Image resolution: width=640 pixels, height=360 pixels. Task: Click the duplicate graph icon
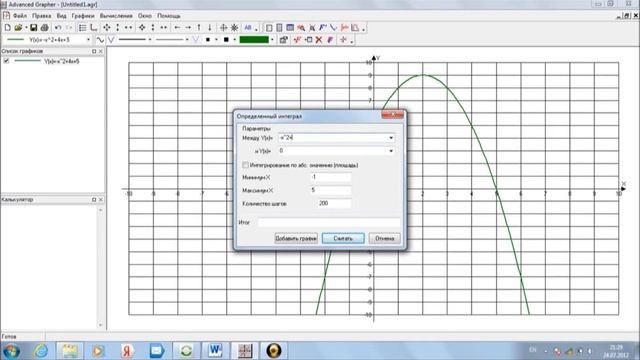(308, 40)
